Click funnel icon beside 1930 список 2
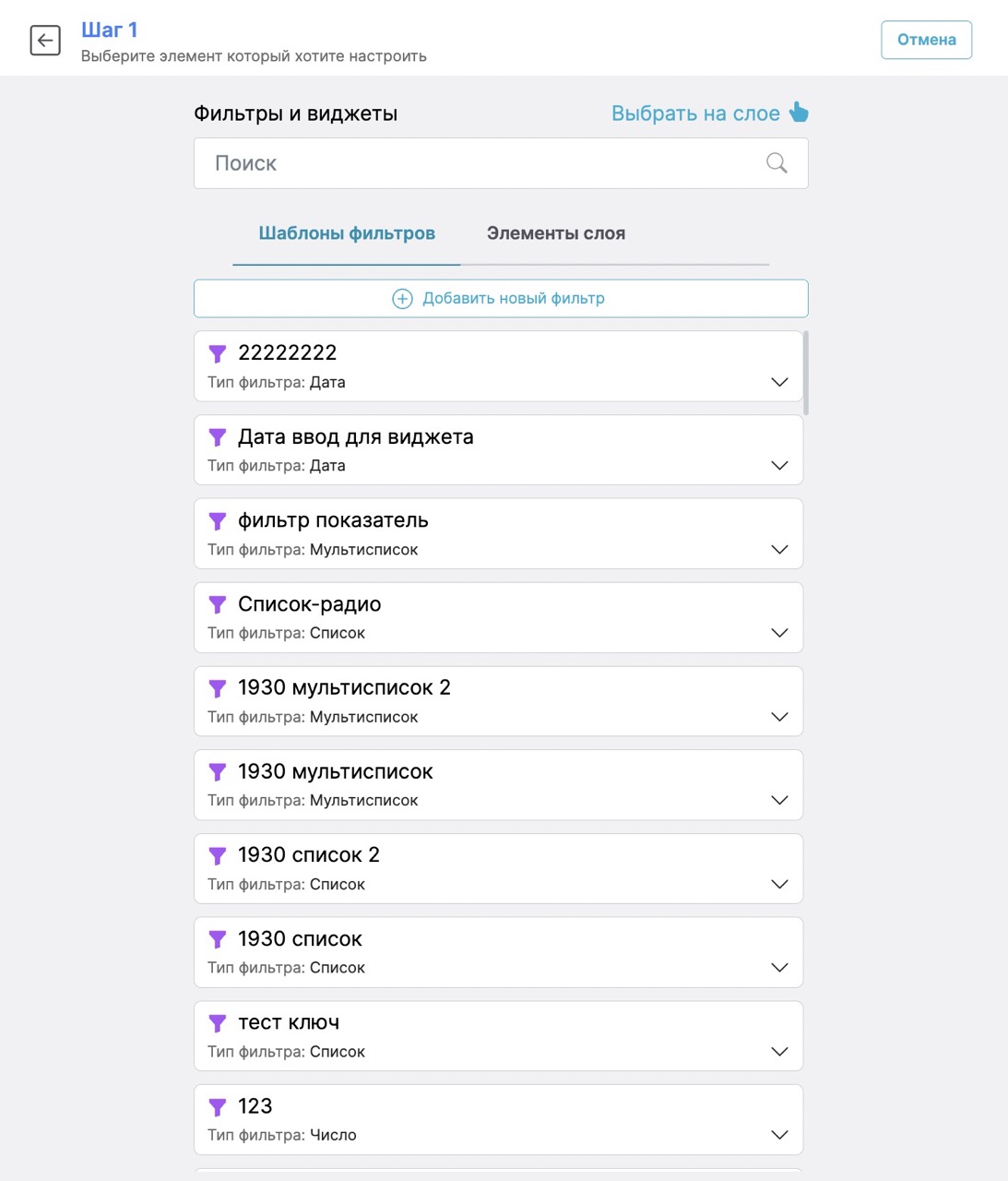Viewport: 1008px width, 1181px height. point(218,855)
